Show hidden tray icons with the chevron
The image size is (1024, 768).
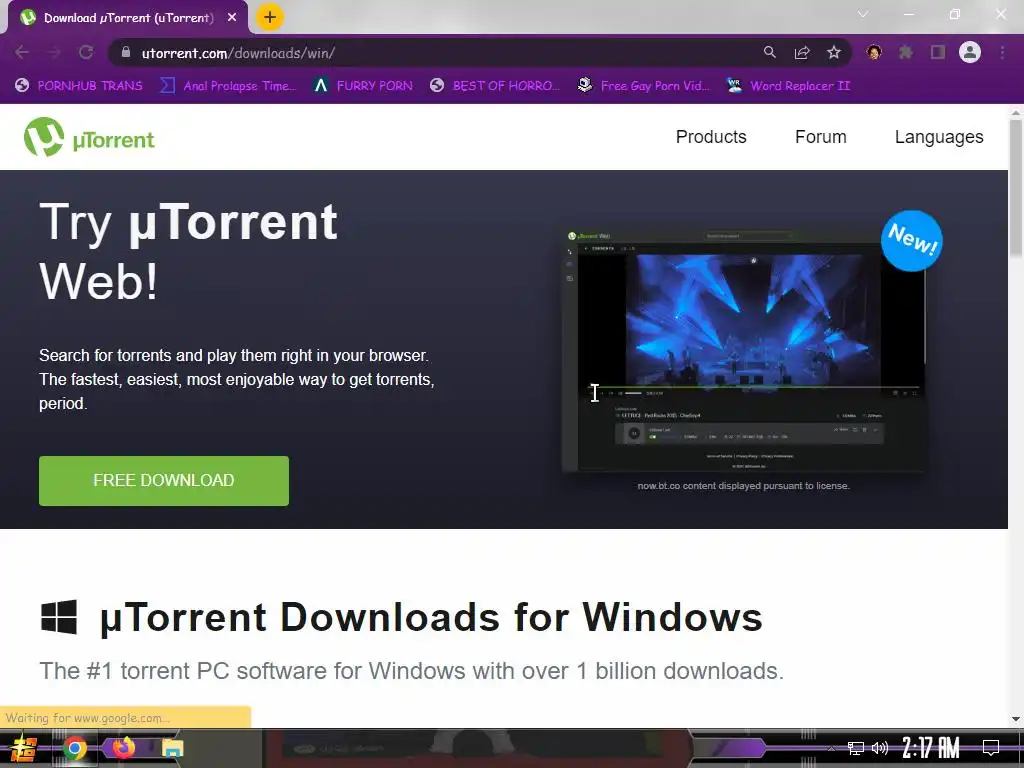coord(831,748)
